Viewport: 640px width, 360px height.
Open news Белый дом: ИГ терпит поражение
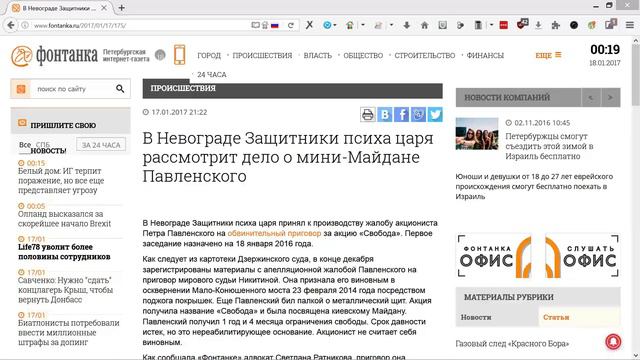pyautogui.click(x=61, y=180)
